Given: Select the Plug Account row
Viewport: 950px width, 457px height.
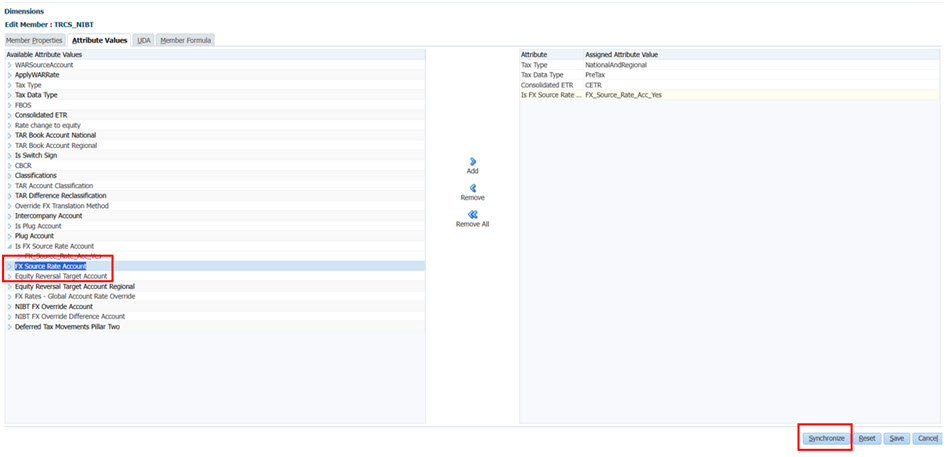Looking at the screenshot, I should coord(215,236).
